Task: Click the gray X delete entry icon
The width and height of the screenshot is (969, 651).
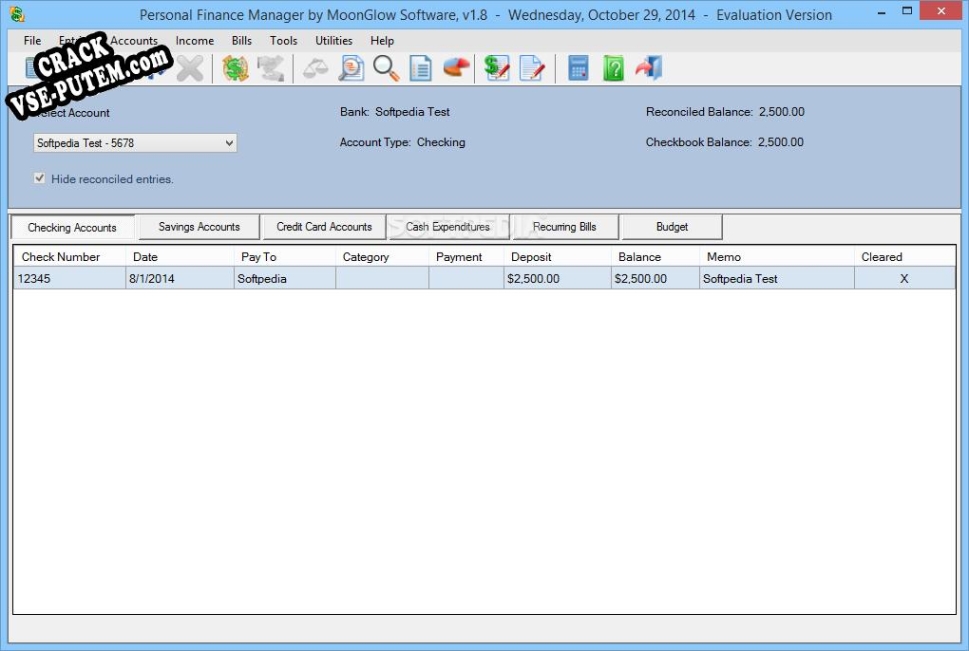Action: (190, 68)
